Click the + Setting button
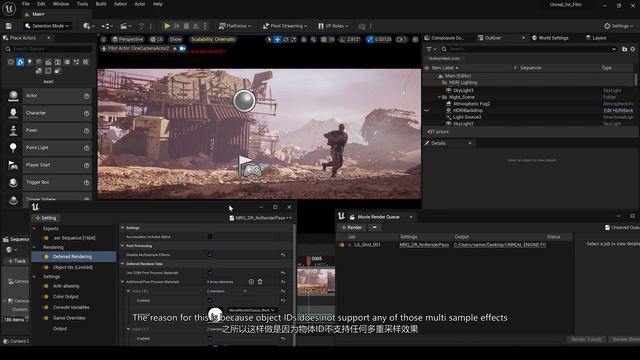Image resolution: width=640 pixels, height=360 pixels. [x=45, y=218]
